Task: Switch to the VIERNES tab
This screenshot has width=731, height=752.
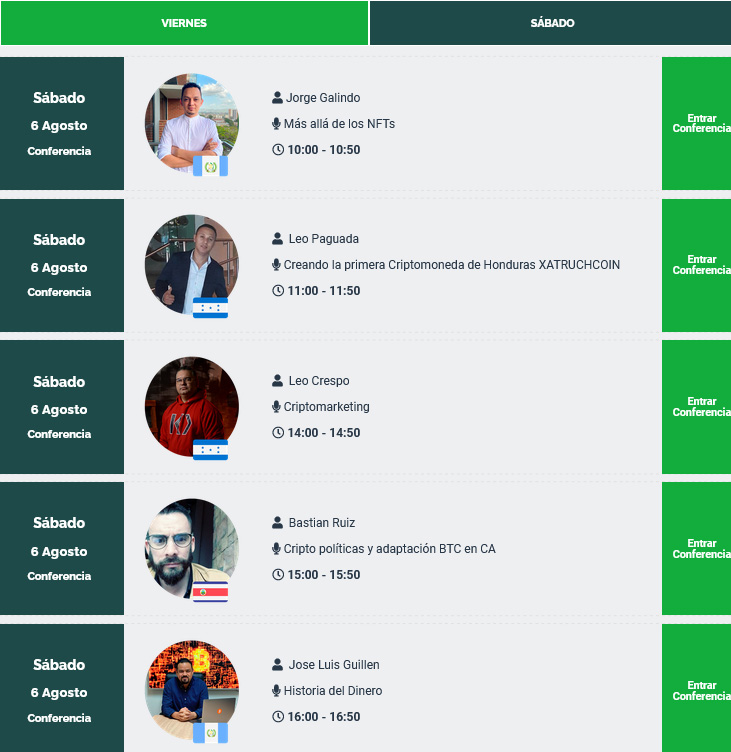Action: 184,23
